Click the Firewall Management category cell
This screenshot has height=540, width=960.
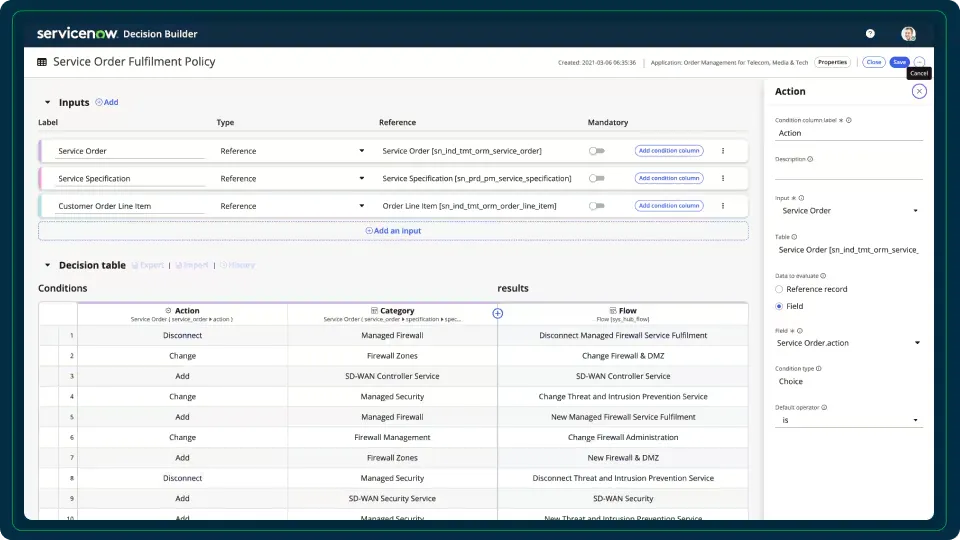pos(392,437)
